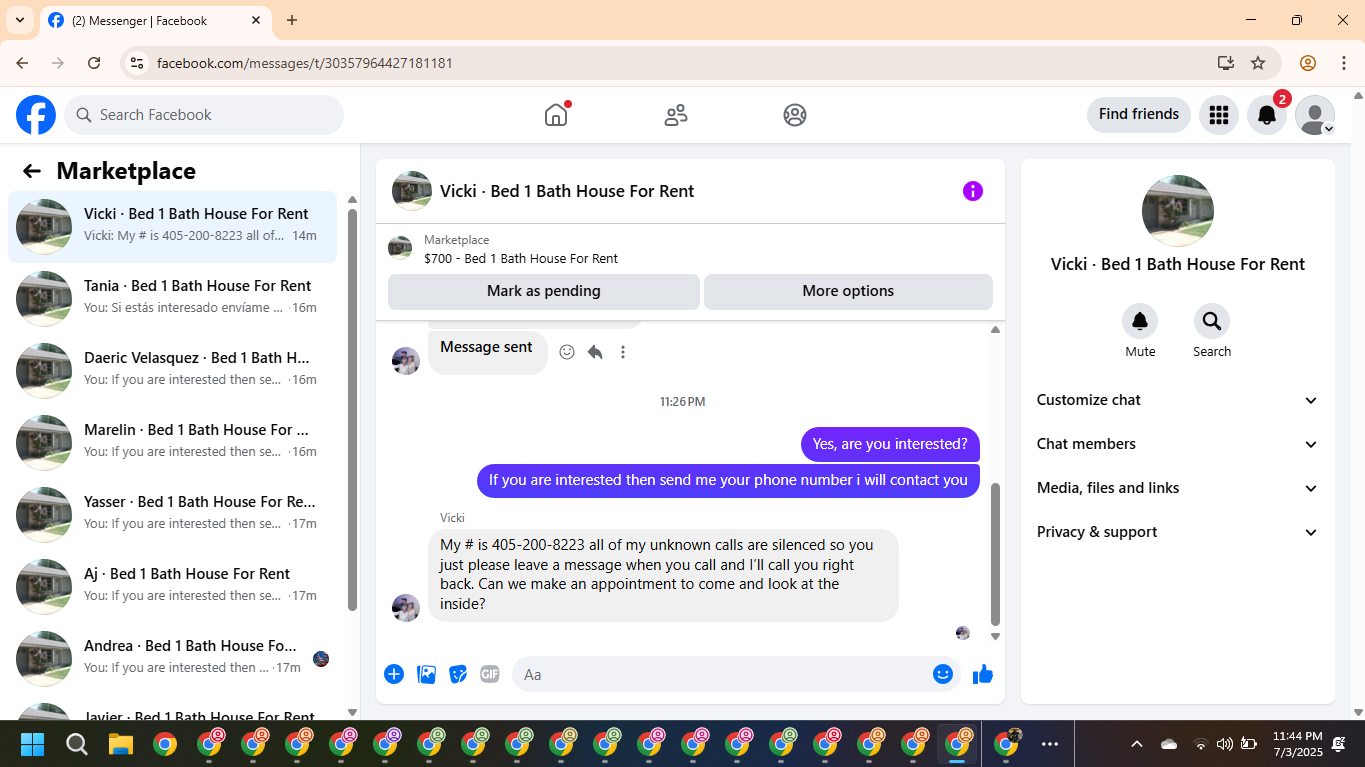Send a thumbs up like
The image size is (1365, 767).
pos(983,674)
